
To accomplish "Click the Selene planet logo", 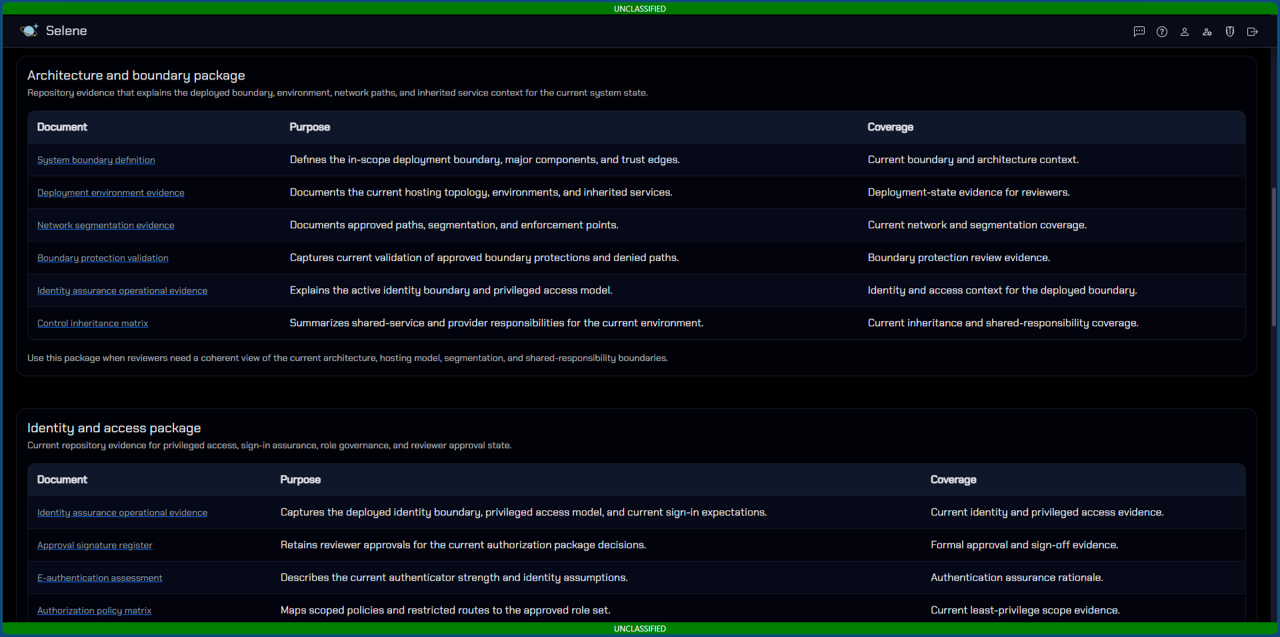I will 29,31.
